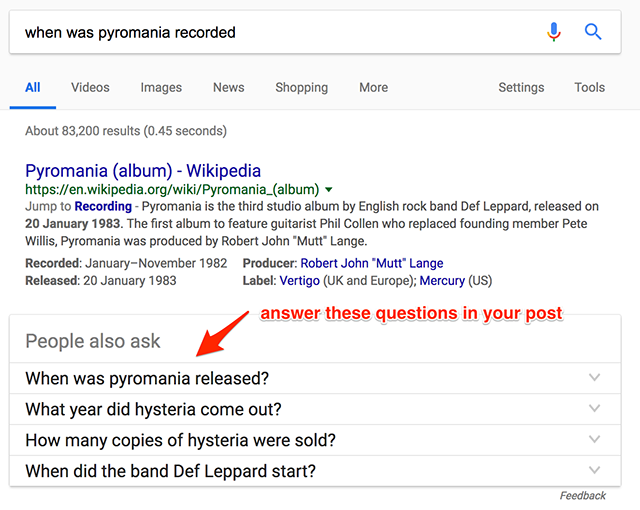Viewport: 640px width, 510px height.
Task: Click the "About 83,200 results" text
Action: pyautogui.click(x=126, y=131)
